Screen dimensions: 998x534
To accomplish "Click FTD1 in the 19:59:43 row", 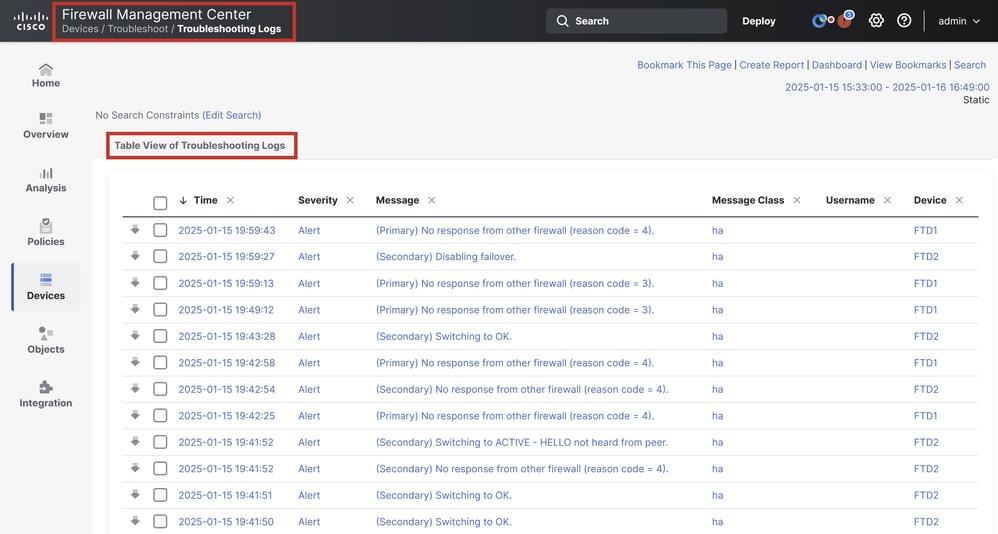I will [x=925, y=230].
